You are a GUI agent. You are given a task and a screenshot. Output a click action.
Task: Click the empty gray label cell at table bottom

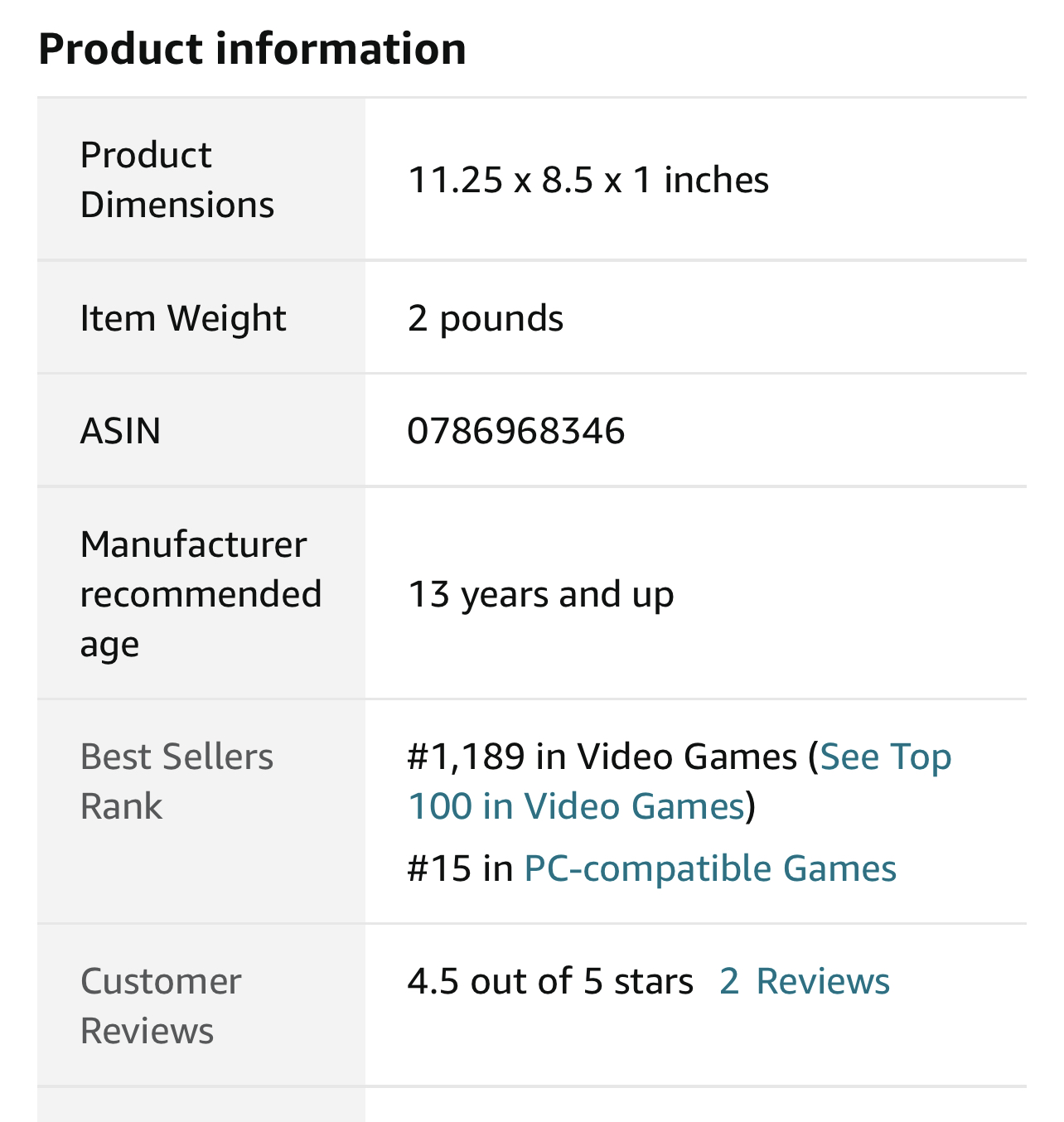pos(201,1105)
